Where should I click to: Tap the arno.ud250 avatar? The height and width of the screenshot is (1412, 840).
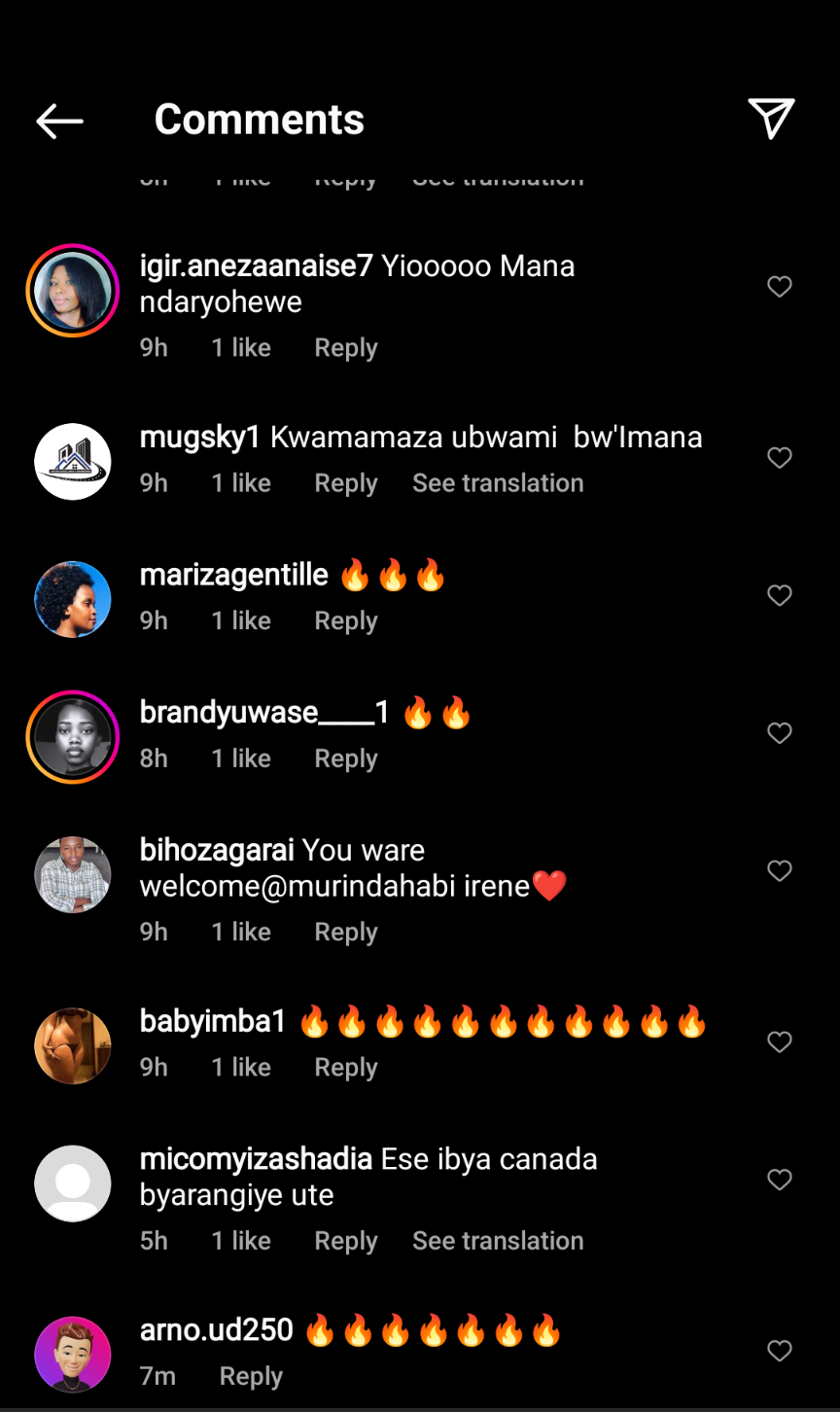pos(73,1355)
